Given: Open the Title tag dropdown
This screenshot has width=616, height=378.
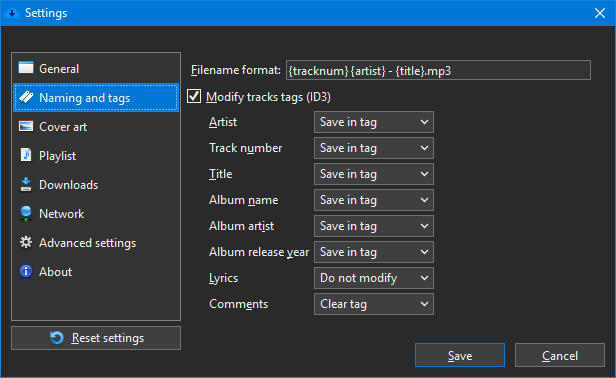Looking at the screenshot, I should point(374,174).
